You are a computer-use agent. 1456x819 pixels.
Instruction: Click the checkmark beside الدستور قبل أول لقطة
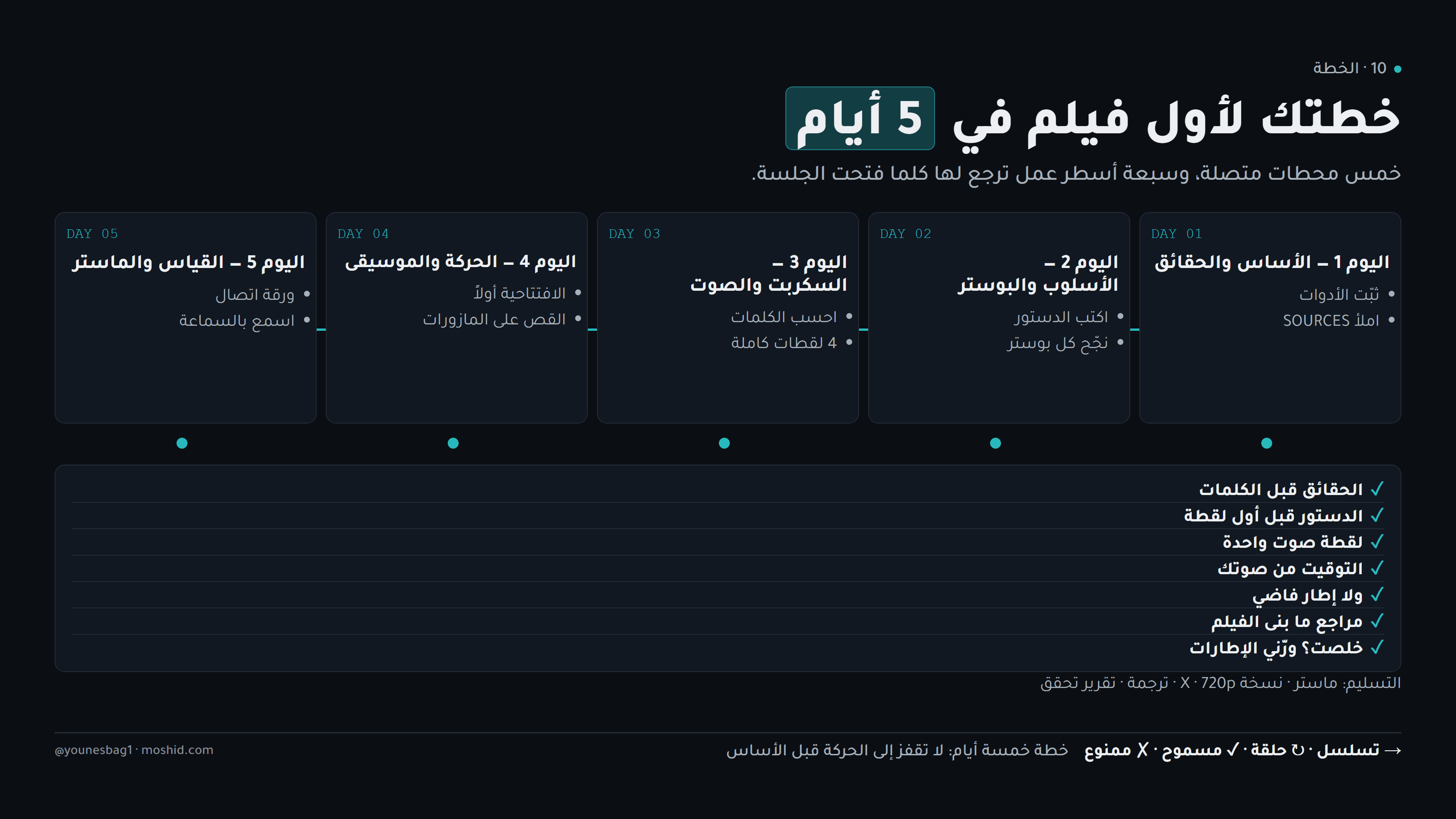pyautogui.click(x=1377, y=516)
